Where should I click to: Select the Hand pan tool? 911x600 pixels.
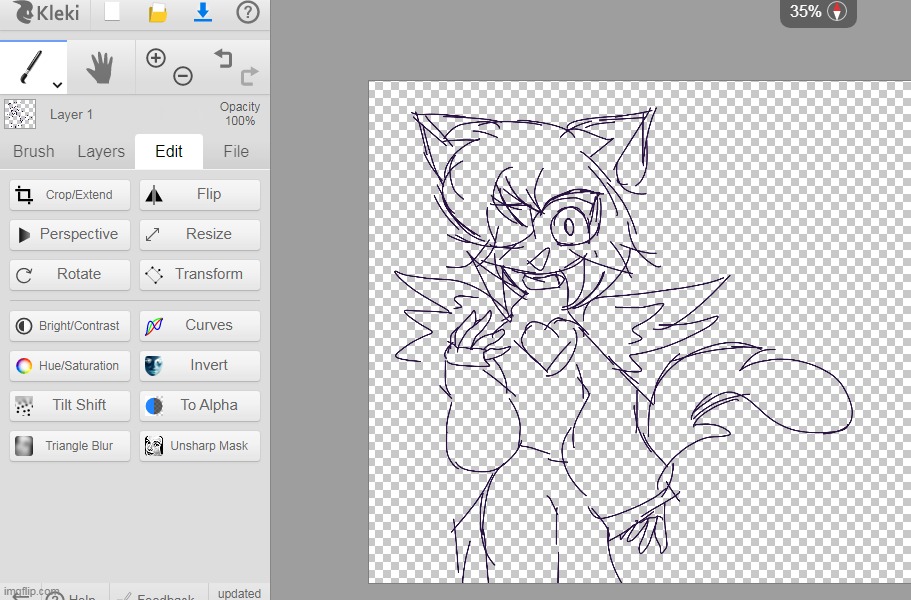100,68
